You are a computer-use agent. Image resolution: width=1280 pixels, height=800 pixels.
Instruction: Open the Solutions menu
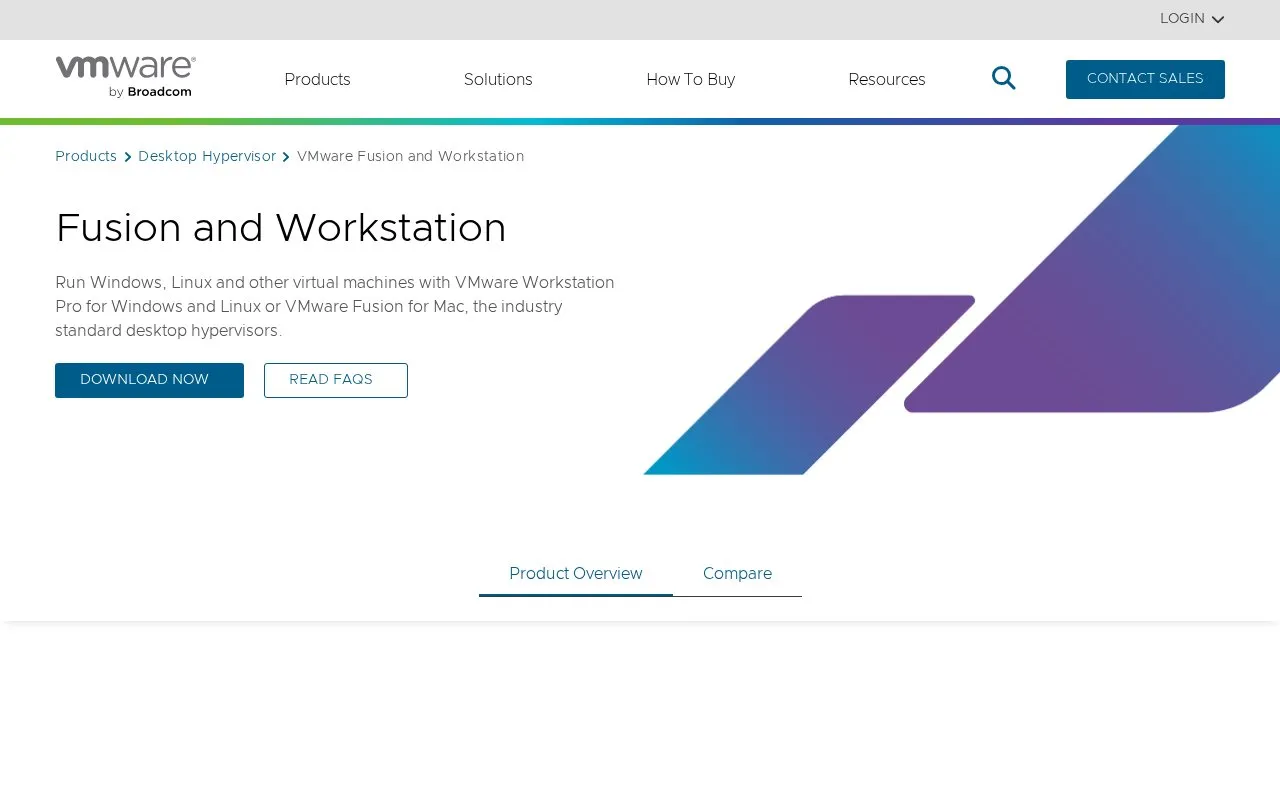pos(498,80)
